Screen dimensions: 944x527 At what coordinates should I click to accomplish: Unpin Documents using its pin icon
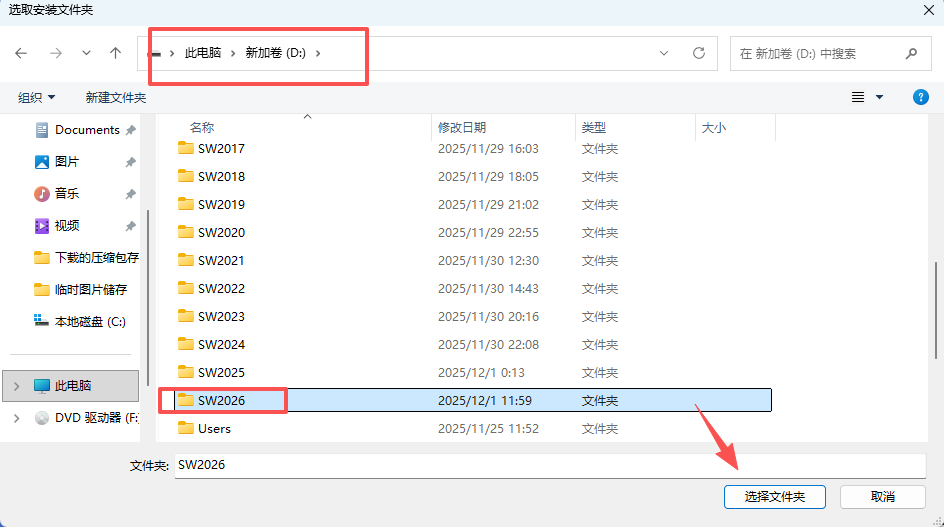point(131,129)
